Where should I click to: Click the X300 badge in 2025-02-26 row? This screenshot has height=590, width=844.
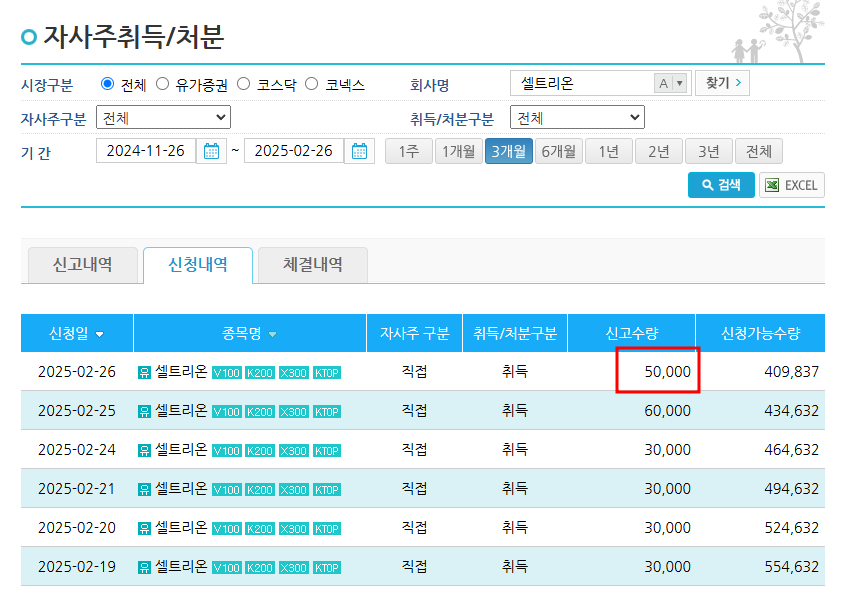pos(293,373)
